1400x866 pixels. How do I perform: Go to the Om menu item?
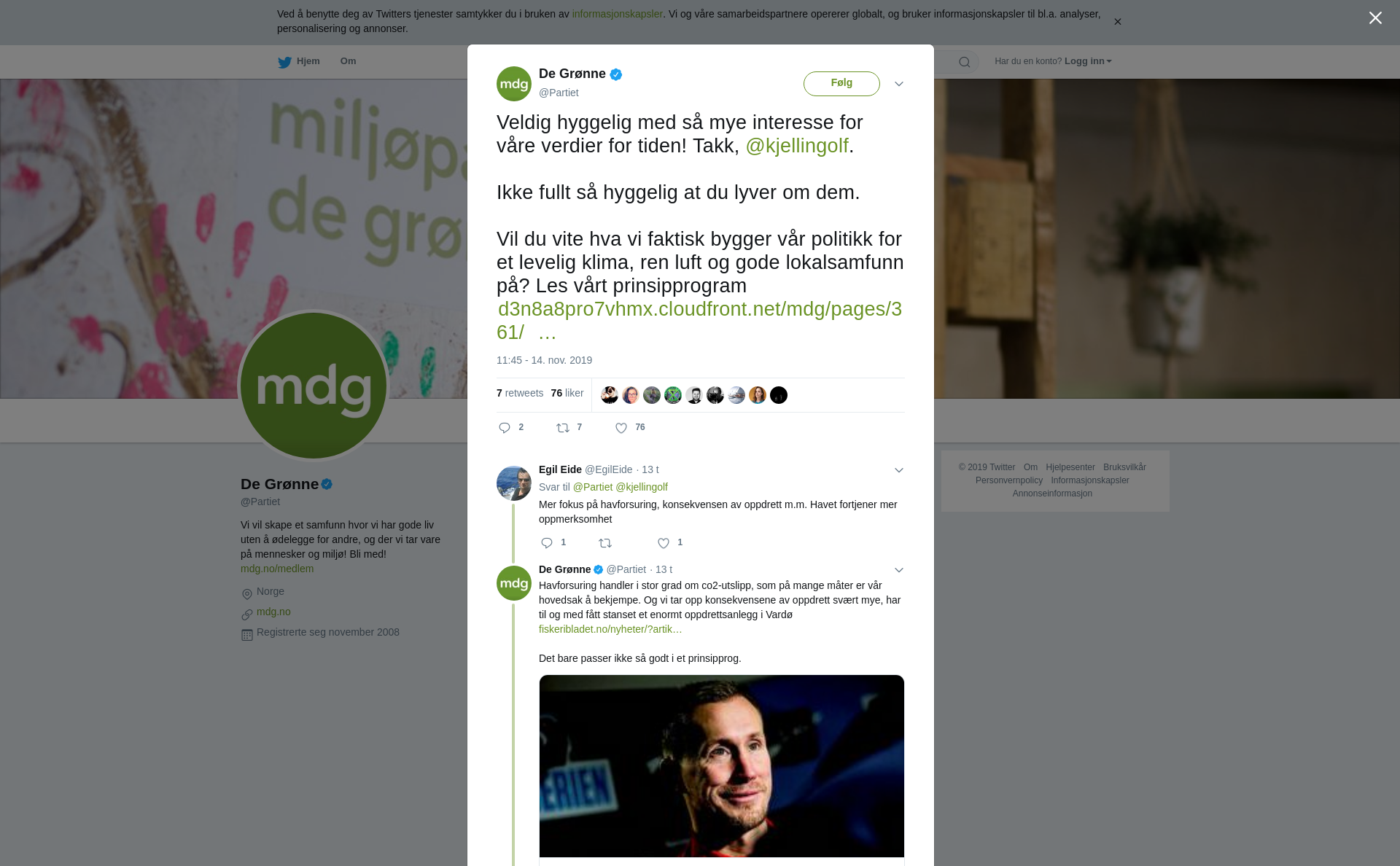click(348, 61)
